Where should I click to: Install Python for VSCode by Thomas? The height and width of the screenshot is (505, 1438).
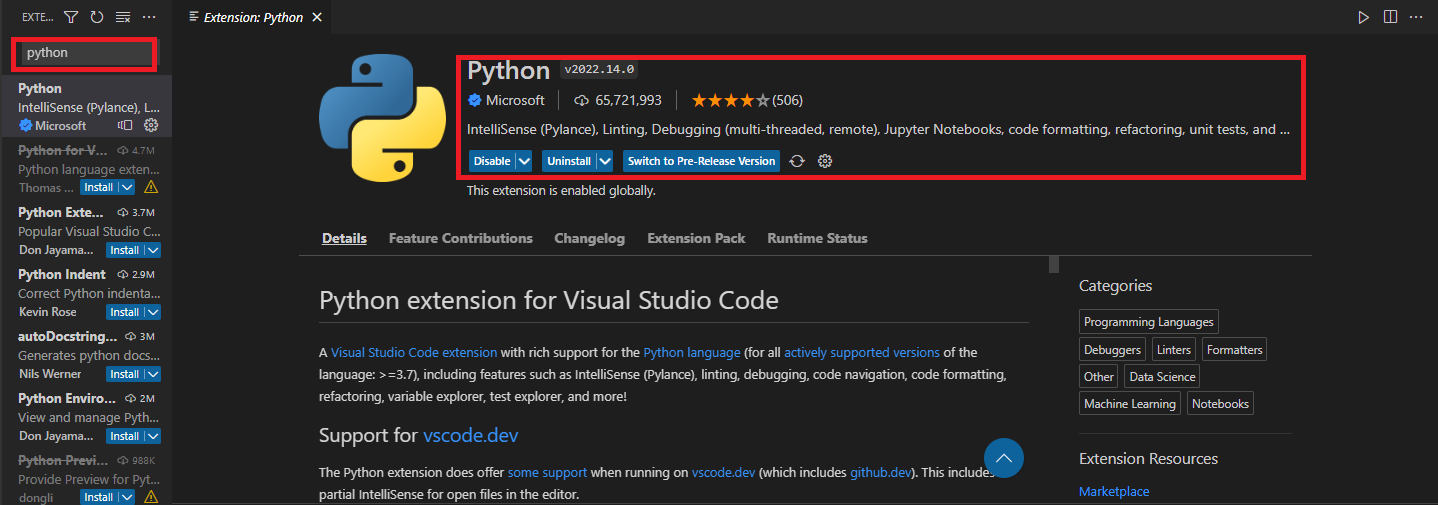click(98, 187)
